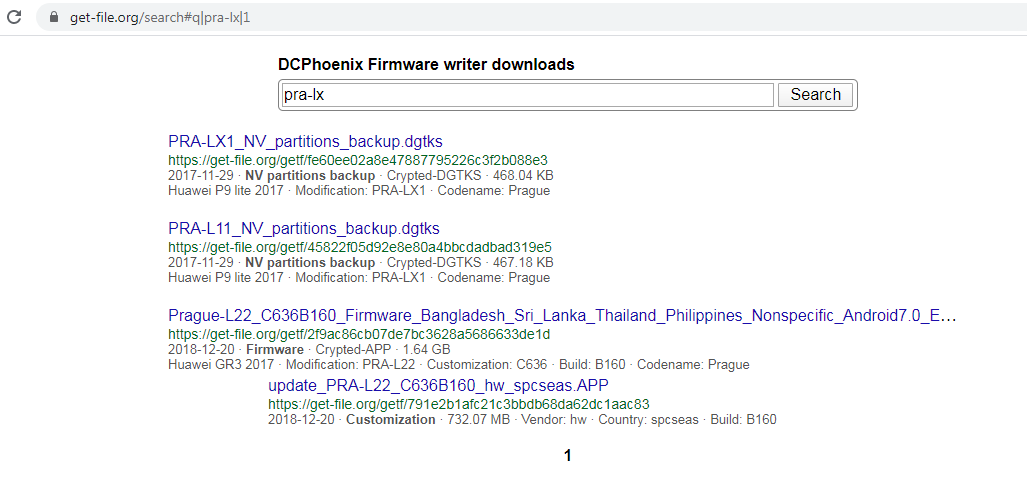Click the Huawei GR3 2017 details line

coord(458,364)
